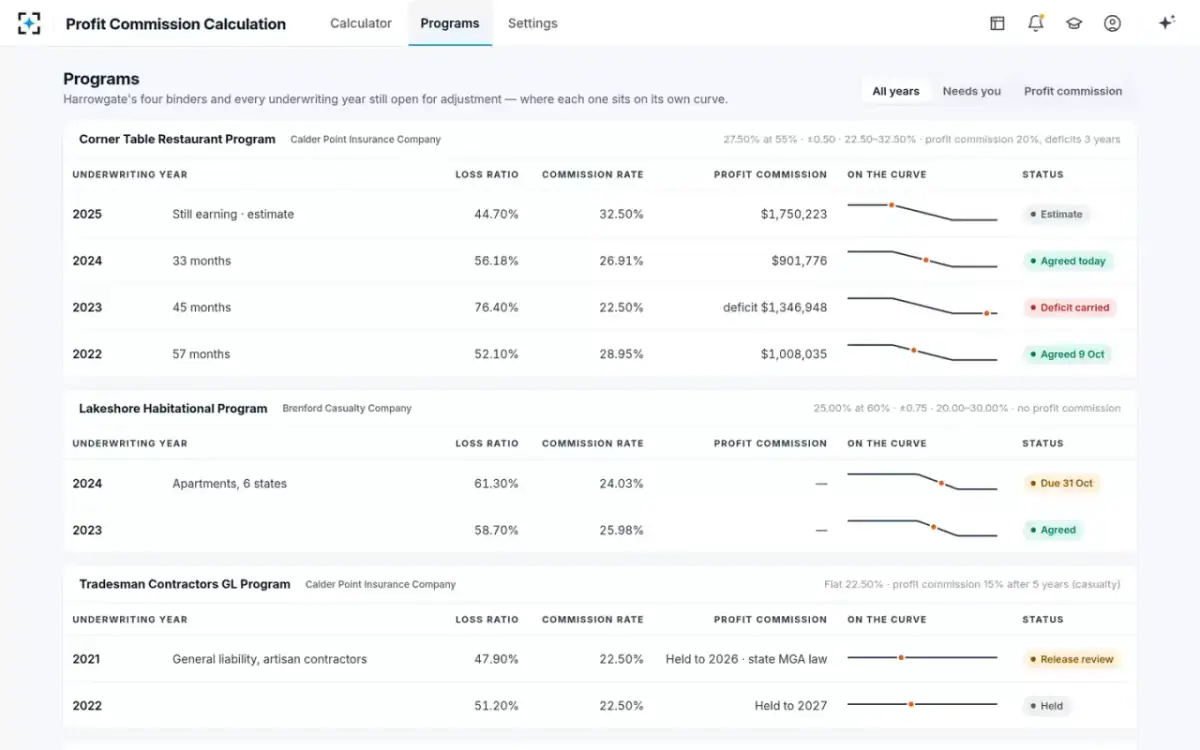Go to the Settings tab

pos(533,23)
